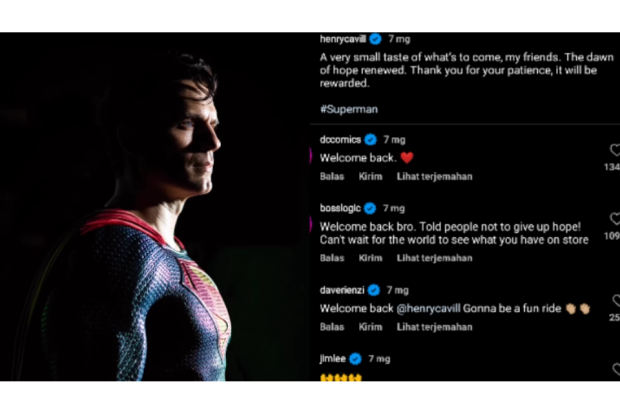Click Lihat terjemahan under dccomics comment
The image size is (620, 413).
(x=434, y=176)
